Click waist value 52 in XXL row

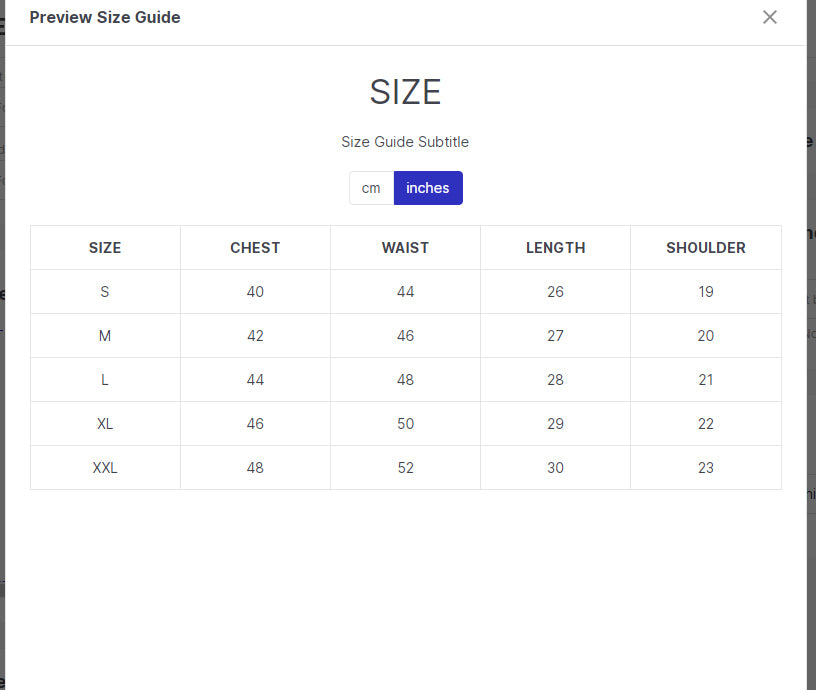click(405, 468)
